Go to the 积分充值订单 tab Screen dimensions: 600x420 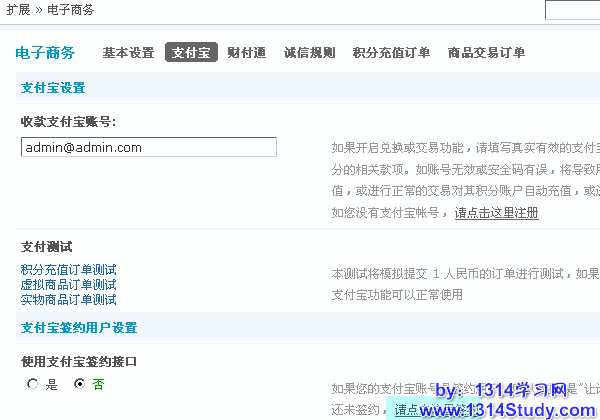click(391, 53)
